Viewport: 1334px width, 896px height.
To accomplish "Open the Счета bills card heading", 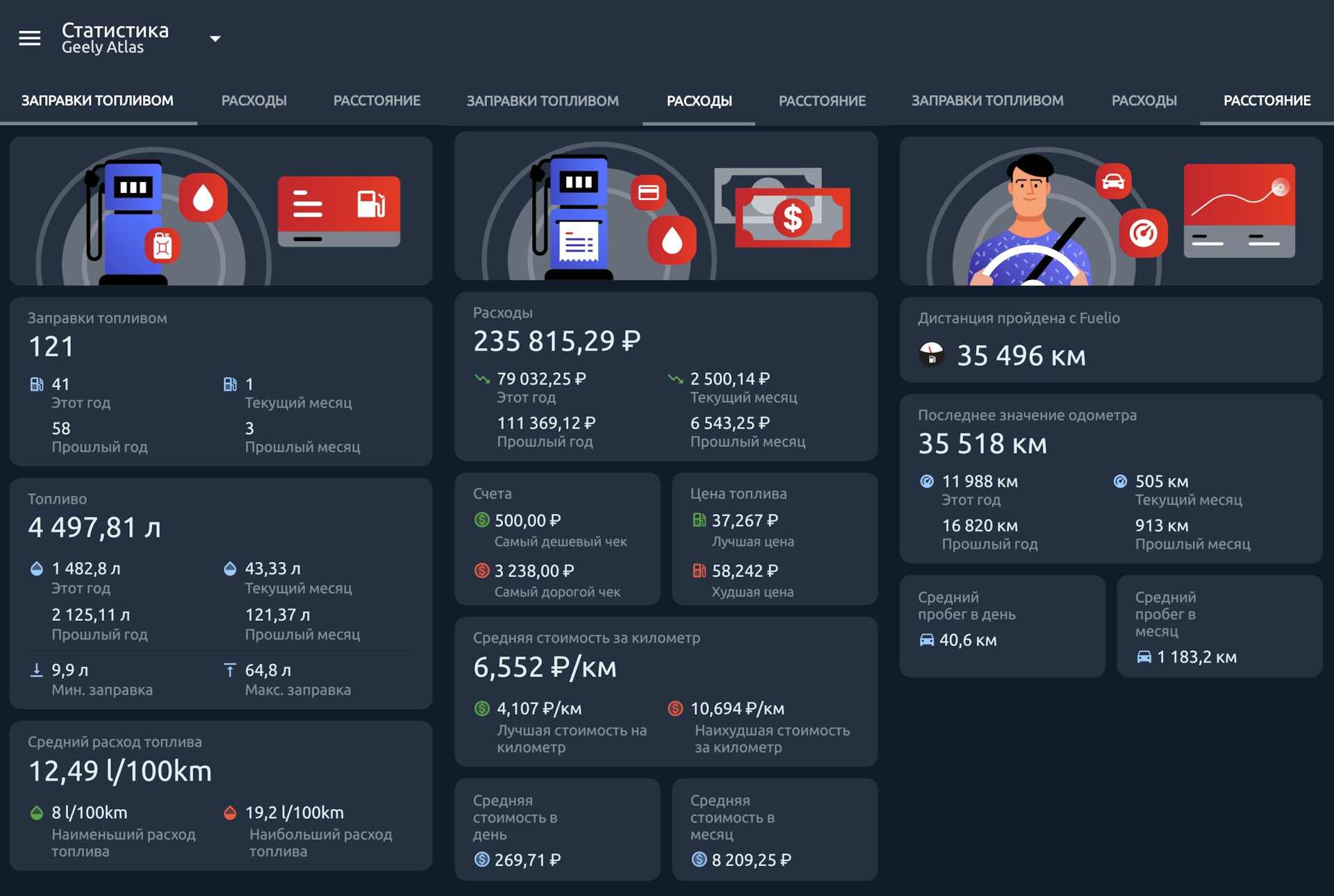I will click(x=492, y=494).
